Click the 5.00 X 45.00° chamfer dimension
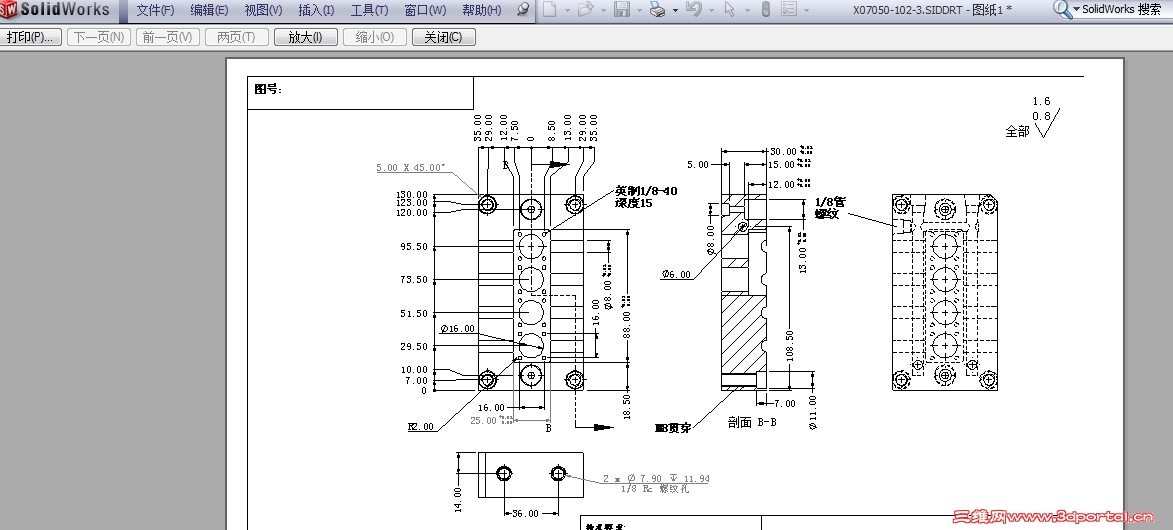The image size is (1173, 530). 411,168
